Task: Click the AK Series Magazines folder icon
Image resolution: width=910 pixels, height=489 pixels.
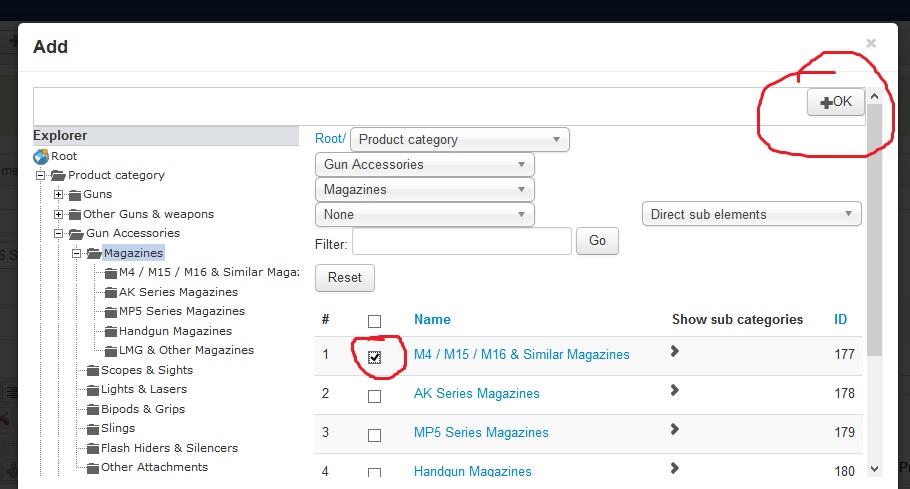Action: [111, 292]
